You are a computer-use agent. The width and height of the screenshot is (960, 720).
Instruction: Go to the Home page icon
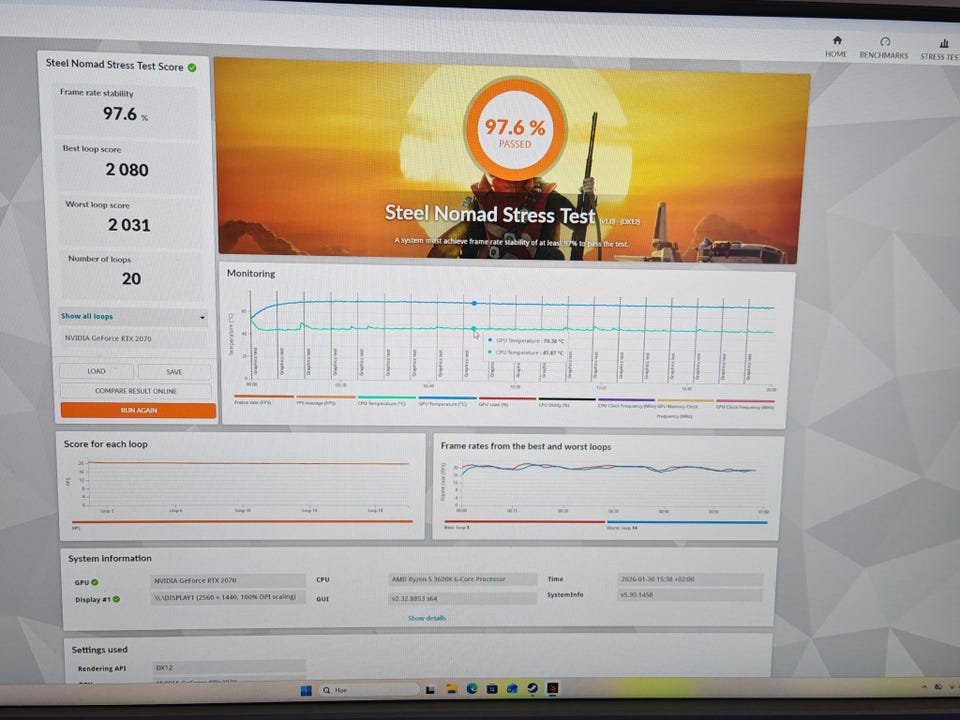(x=836, y=40)
